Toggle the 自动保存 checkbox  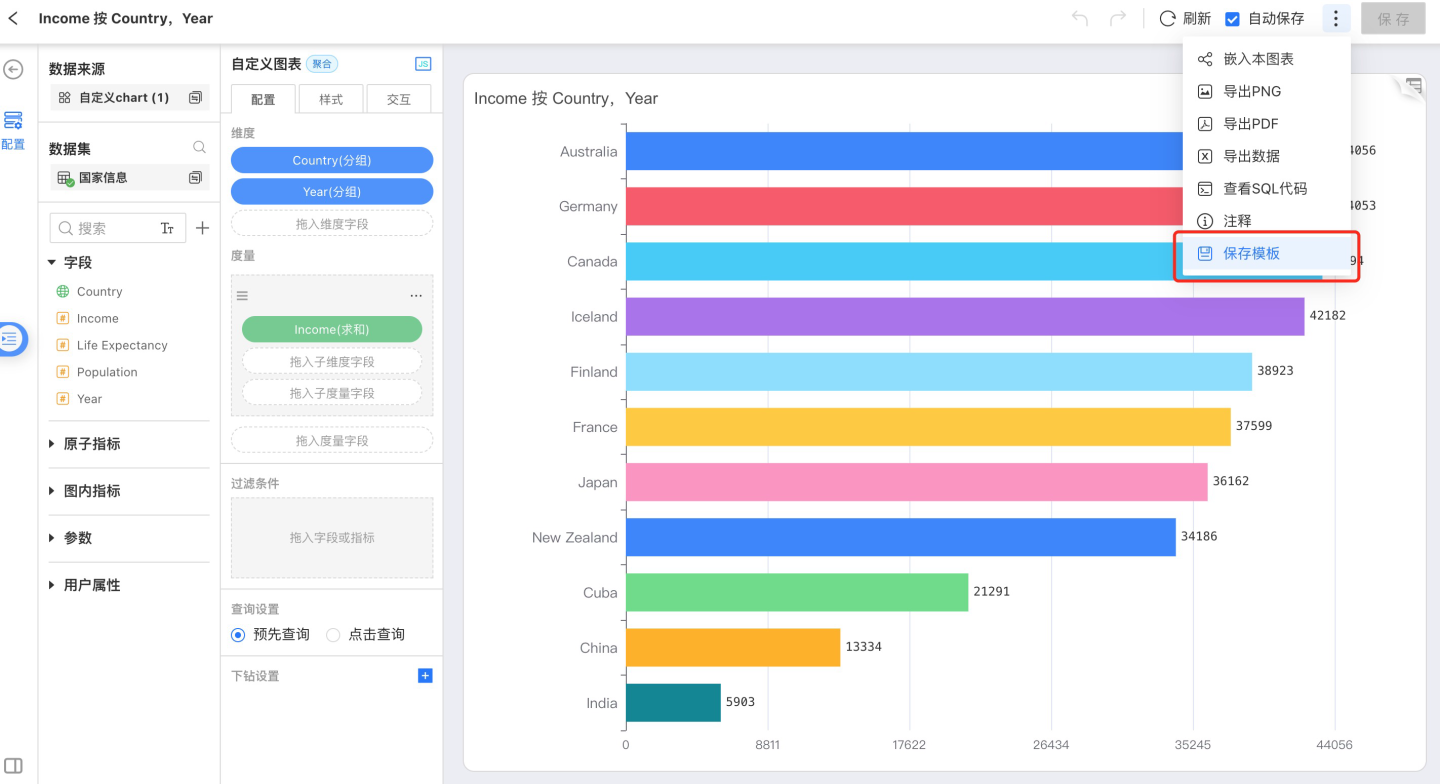click(1233, 19)
